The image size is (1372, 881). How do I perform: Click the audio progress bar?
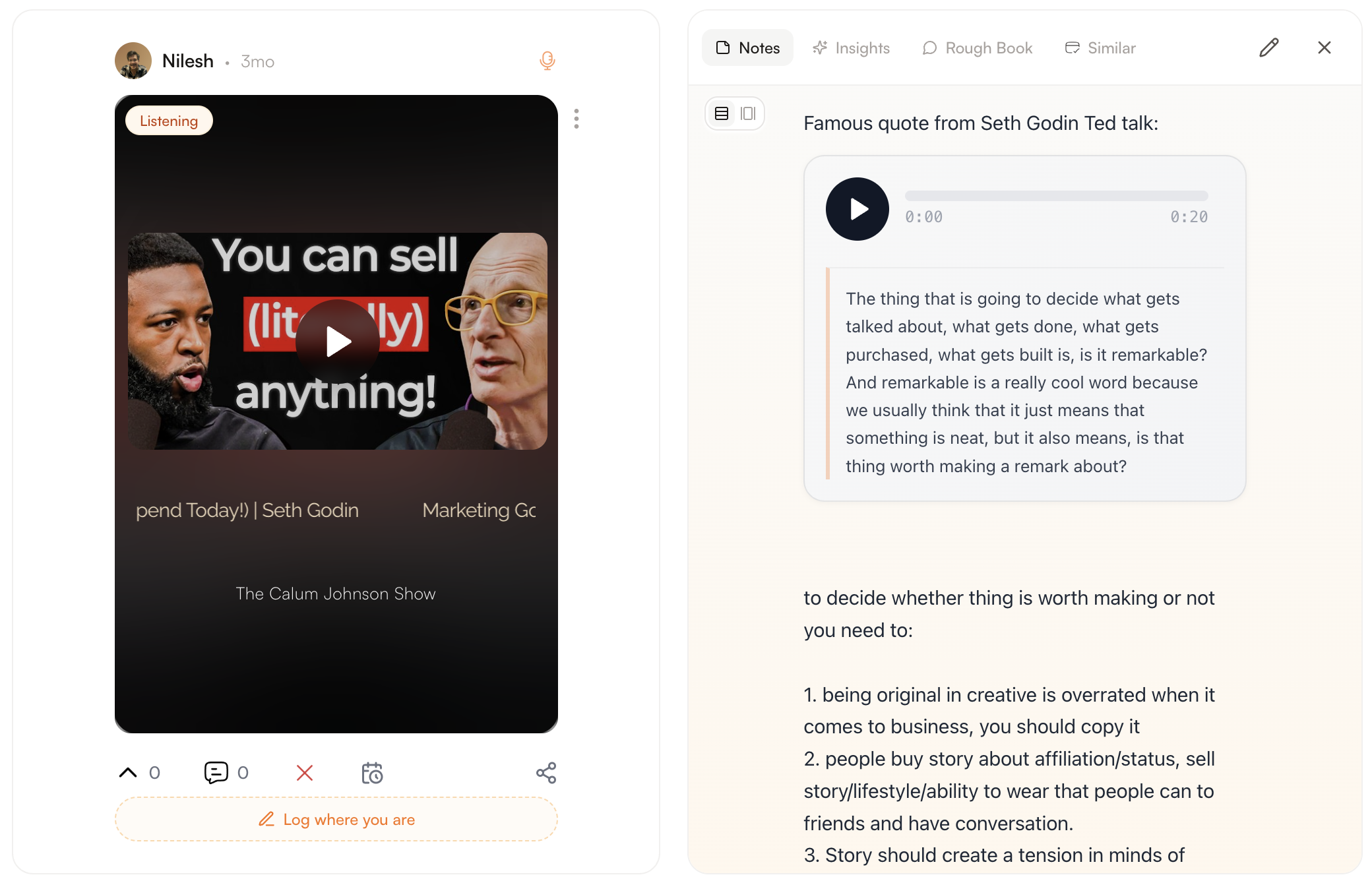click(1056, 196)
